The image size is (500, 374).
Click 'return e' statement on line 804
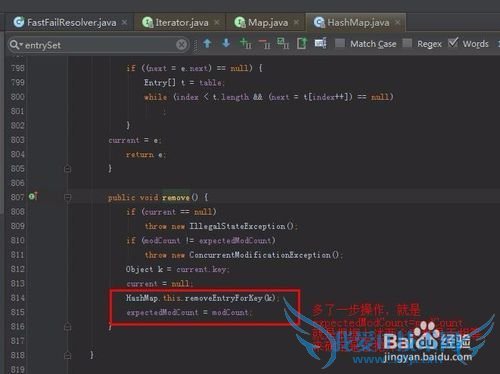145,155
